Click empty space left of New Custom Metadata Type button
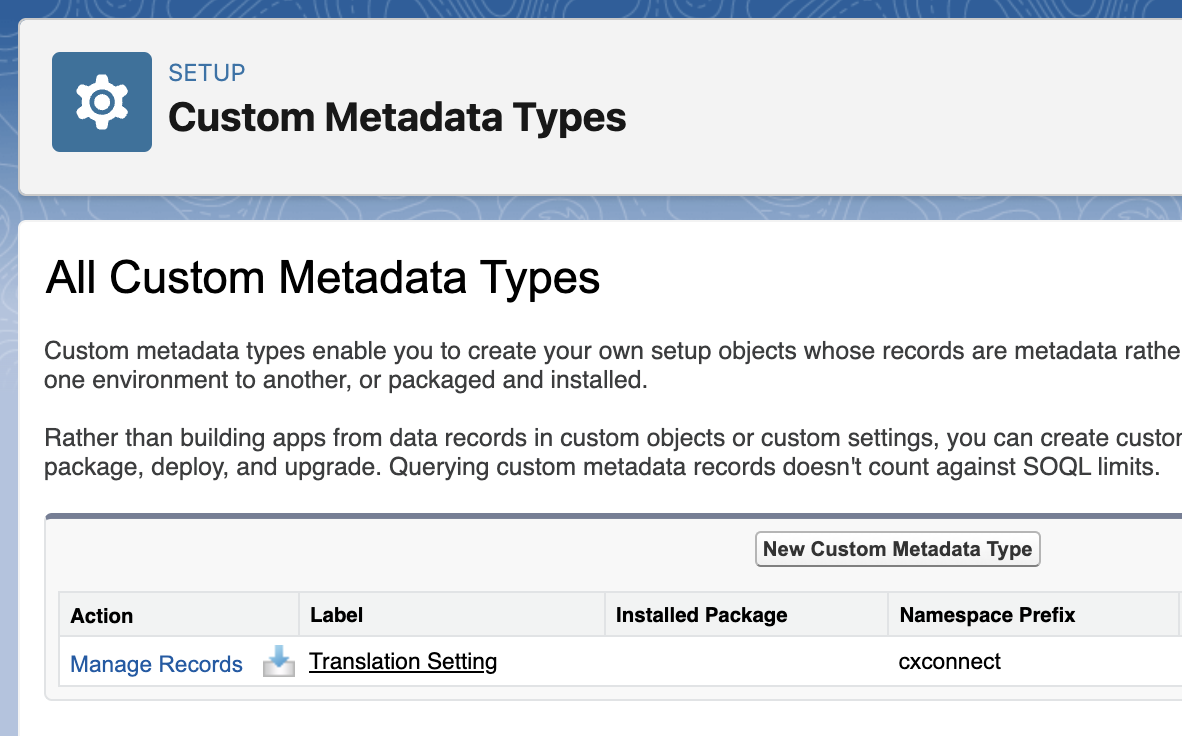The height and width of the screenshot is (736, 1182). 400,549
